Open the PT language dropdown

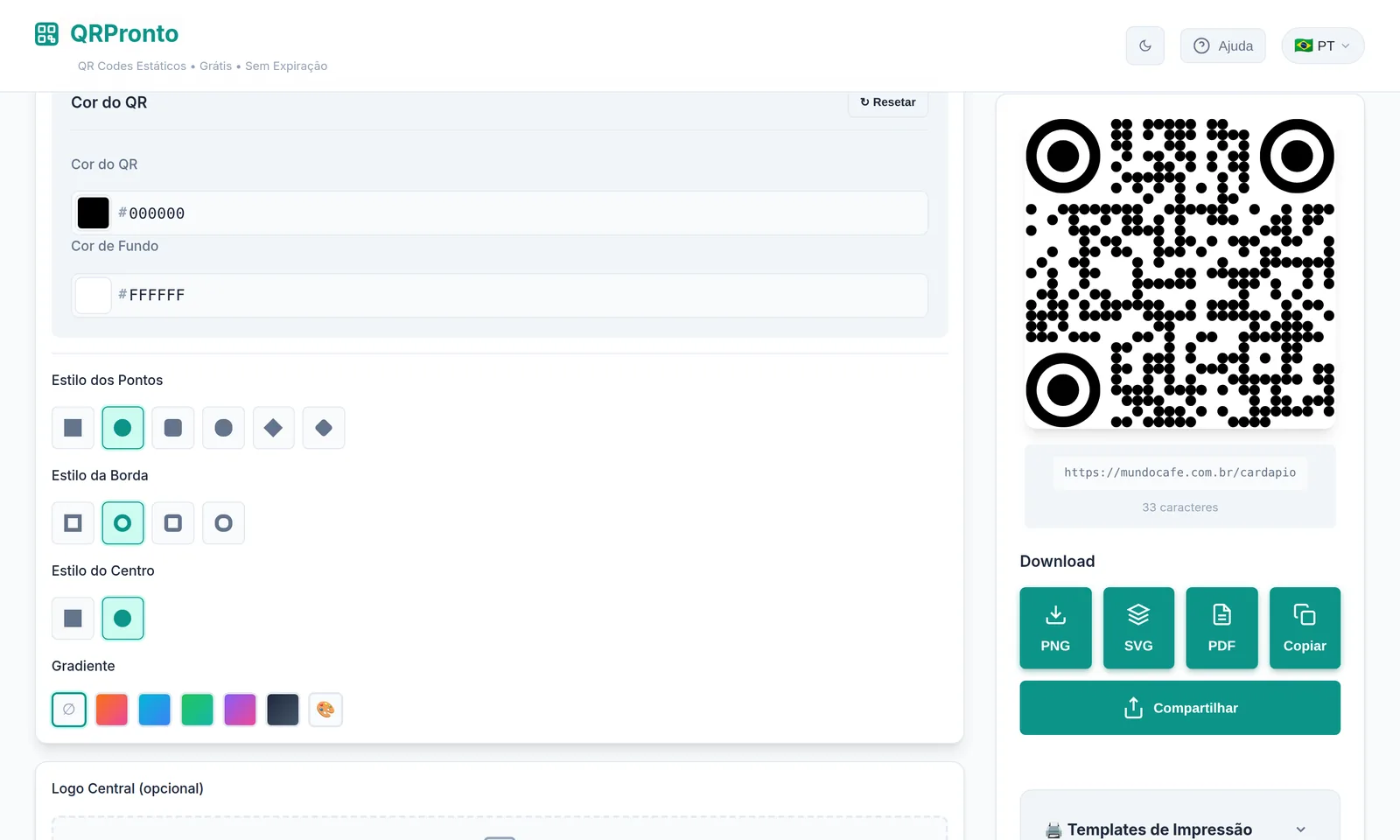coord(1322,45)
